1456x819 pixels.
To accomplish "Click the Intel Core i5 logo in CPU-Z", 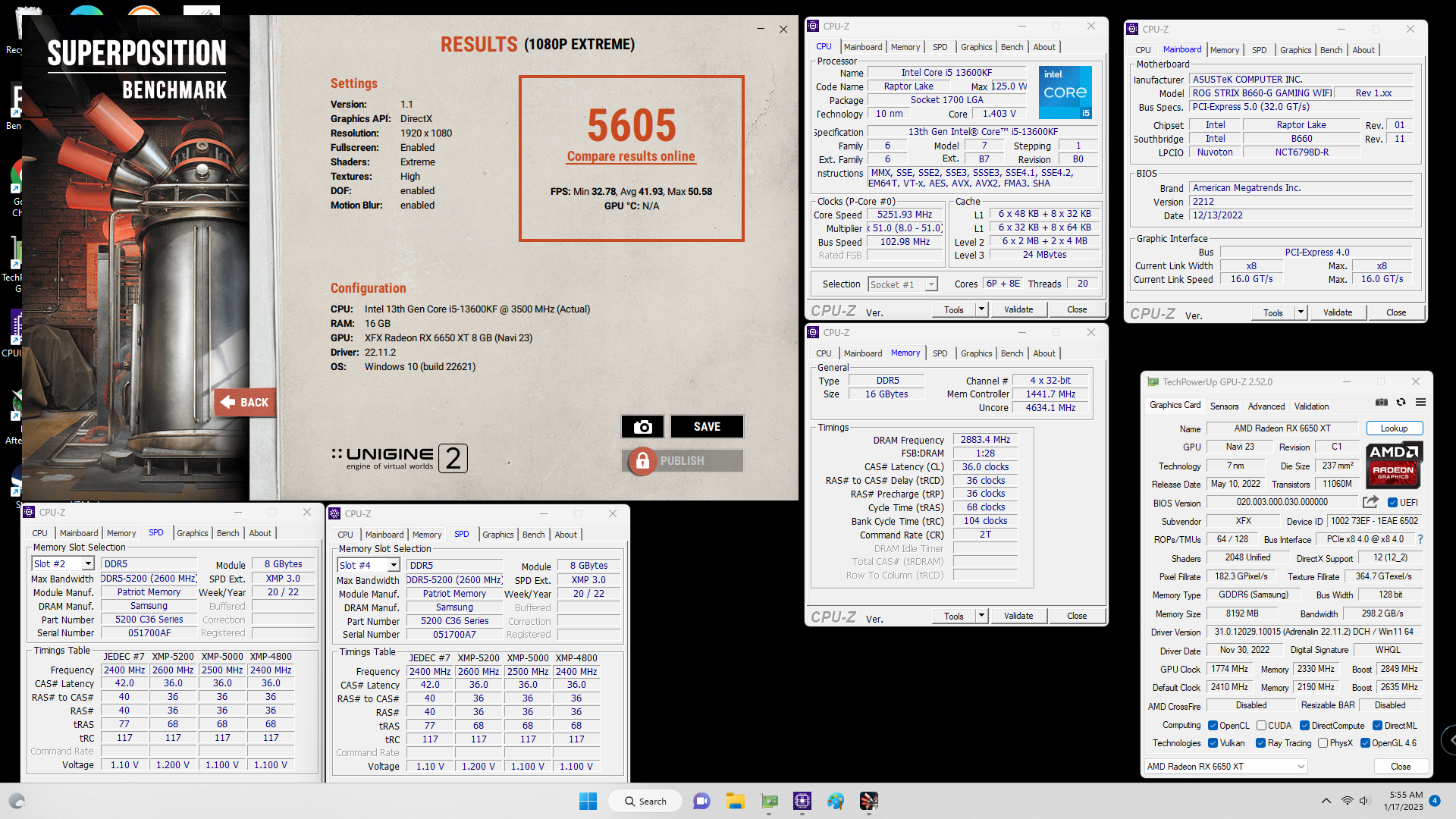I will pyautogui.click(x=1065, y=93).
